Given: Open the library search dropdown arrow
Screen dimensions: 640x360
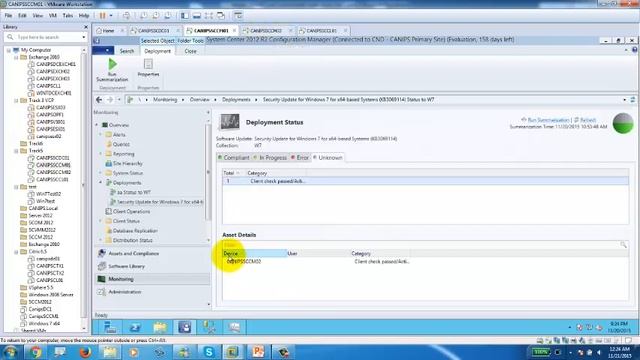Looking at the screenshot, I should [x=84, y=37].
